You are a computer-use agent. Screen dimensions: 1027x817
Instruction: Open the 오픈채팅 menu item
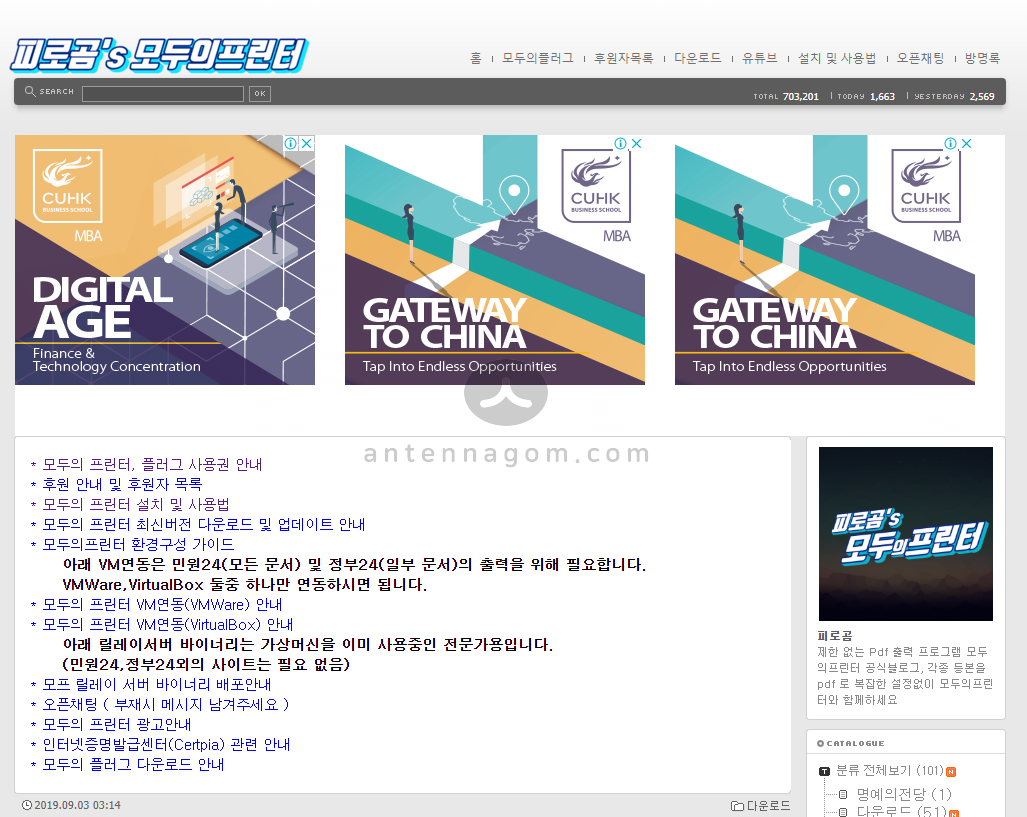click(921, 58)
